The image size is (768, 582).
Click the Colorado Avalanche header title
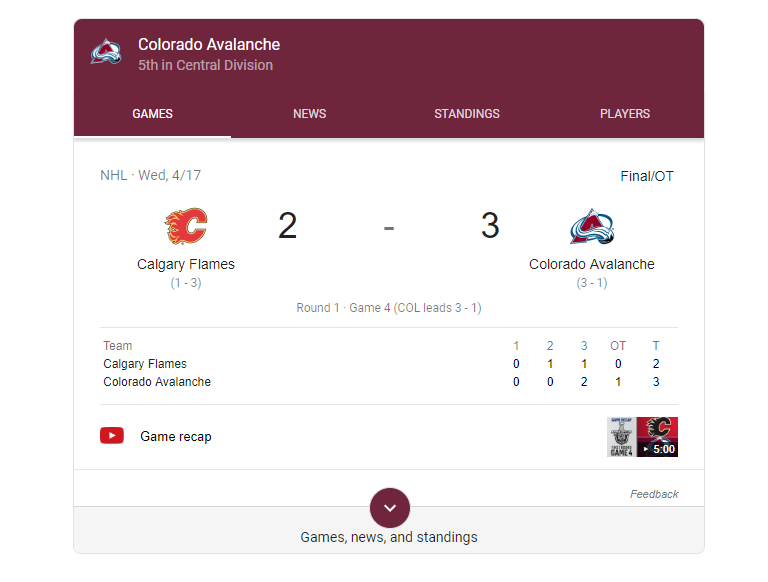pos(209,44)
